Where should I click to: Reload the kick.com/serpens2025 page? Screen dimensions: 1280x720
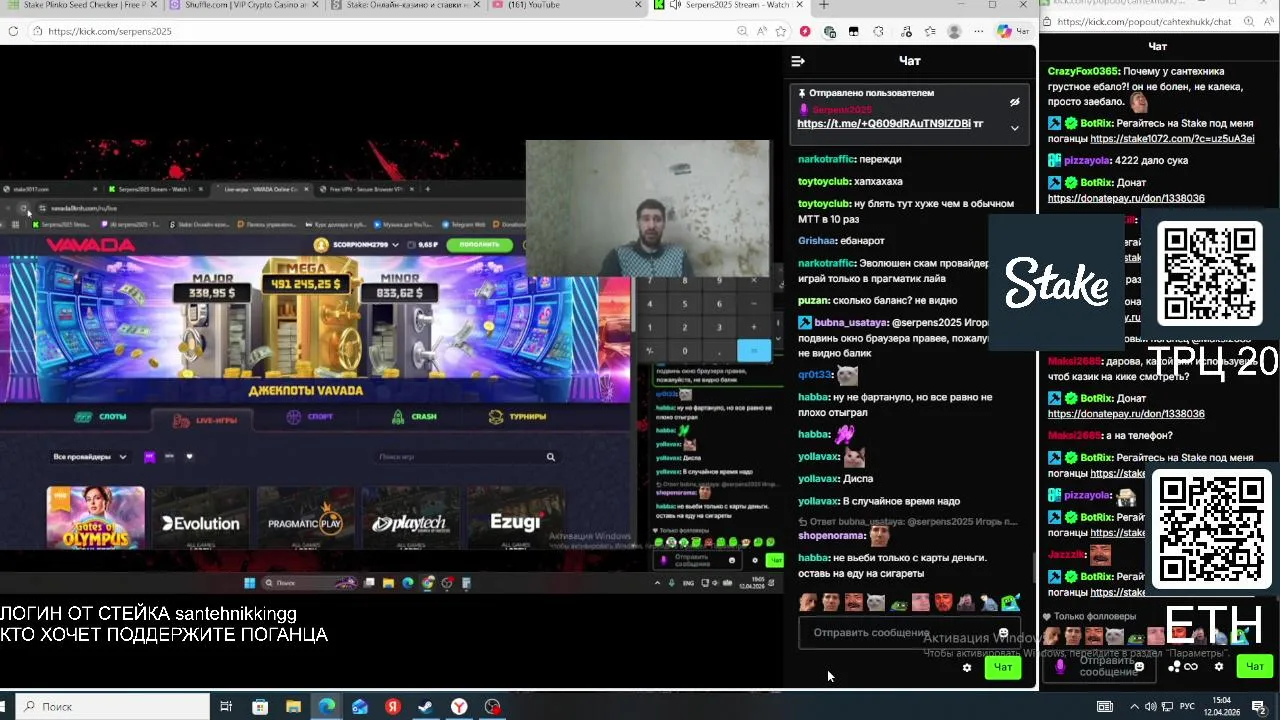13,31
